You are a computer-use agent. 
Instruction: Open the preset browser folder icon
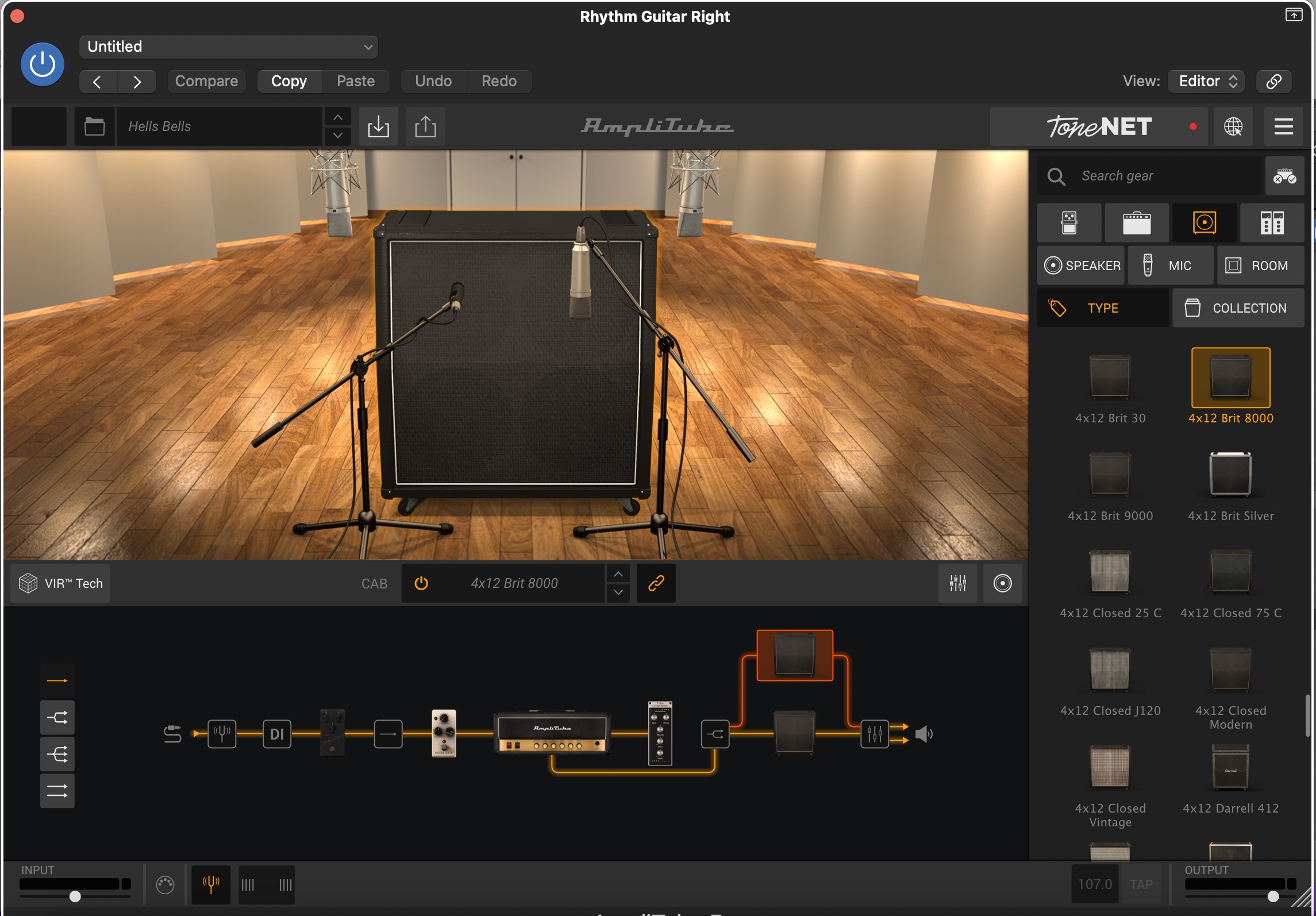click(x=94, y=126)
